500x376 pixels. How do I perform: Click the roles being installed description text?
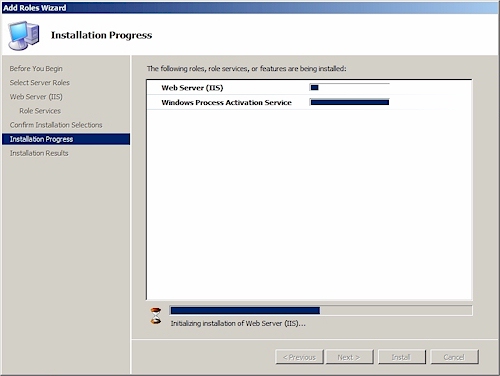(x=247, y=69)
